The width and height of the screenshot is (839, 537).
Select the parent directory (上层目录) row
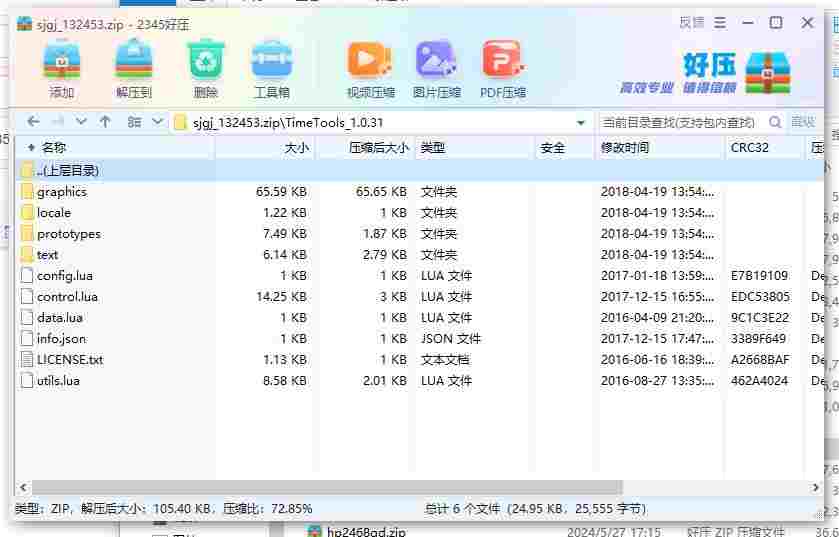(420, 171)
